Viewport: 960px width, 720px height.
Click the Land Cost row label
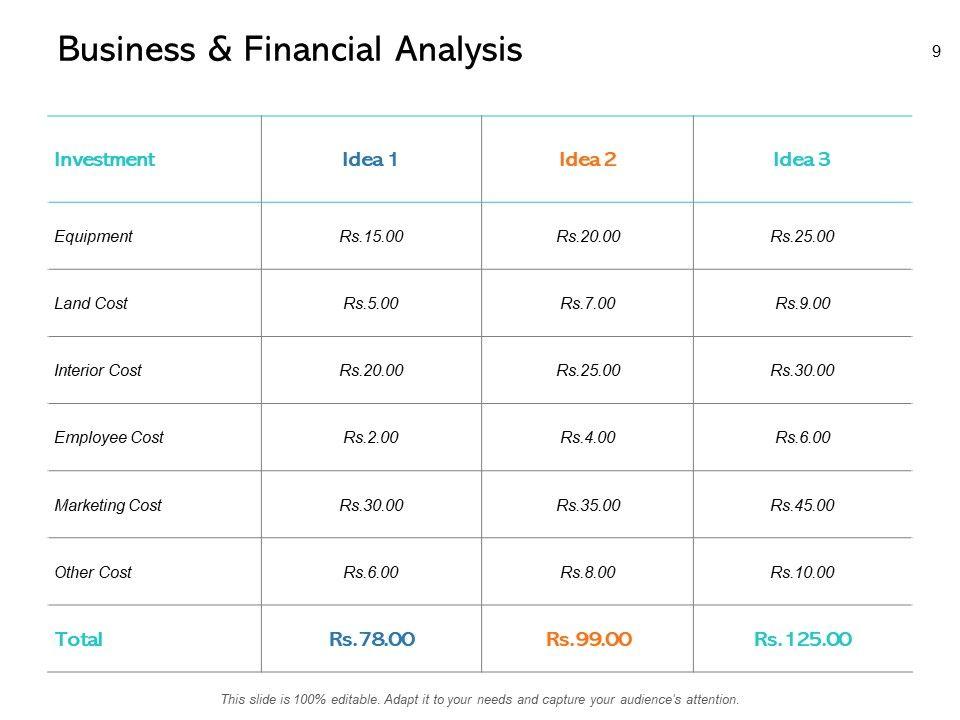91,303
